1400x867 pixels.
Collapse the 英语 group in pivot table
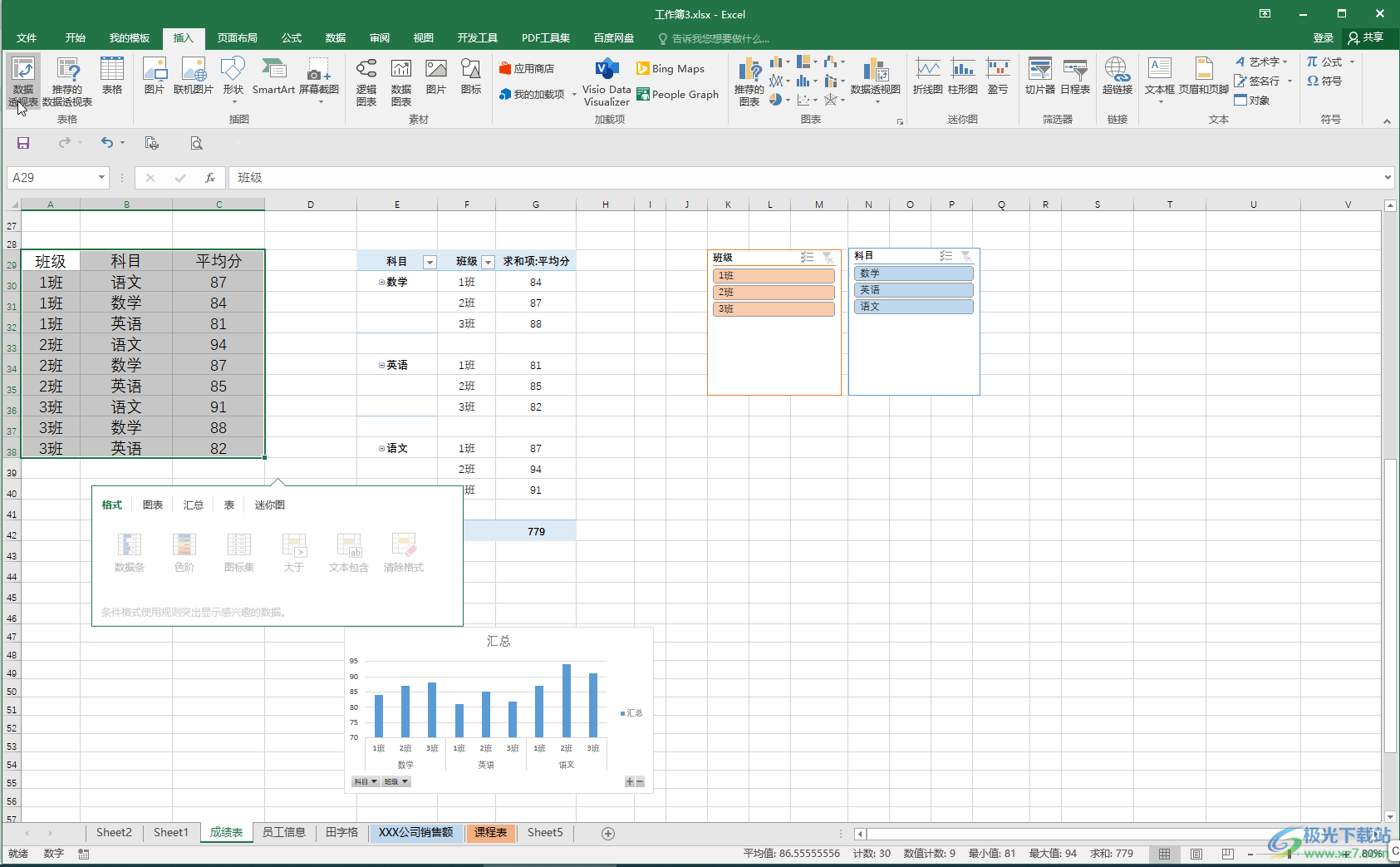pos(382,366)
